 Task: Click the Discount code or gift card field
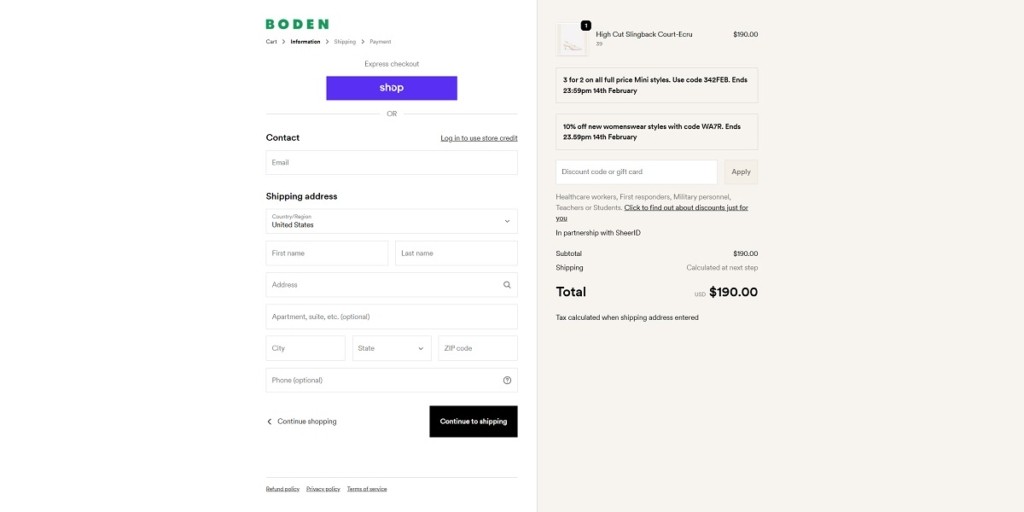(636, 172)
